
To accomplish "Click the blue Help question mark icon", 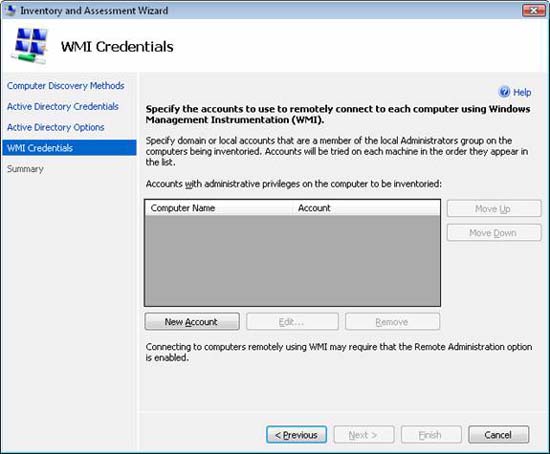I will click(504, 92).
